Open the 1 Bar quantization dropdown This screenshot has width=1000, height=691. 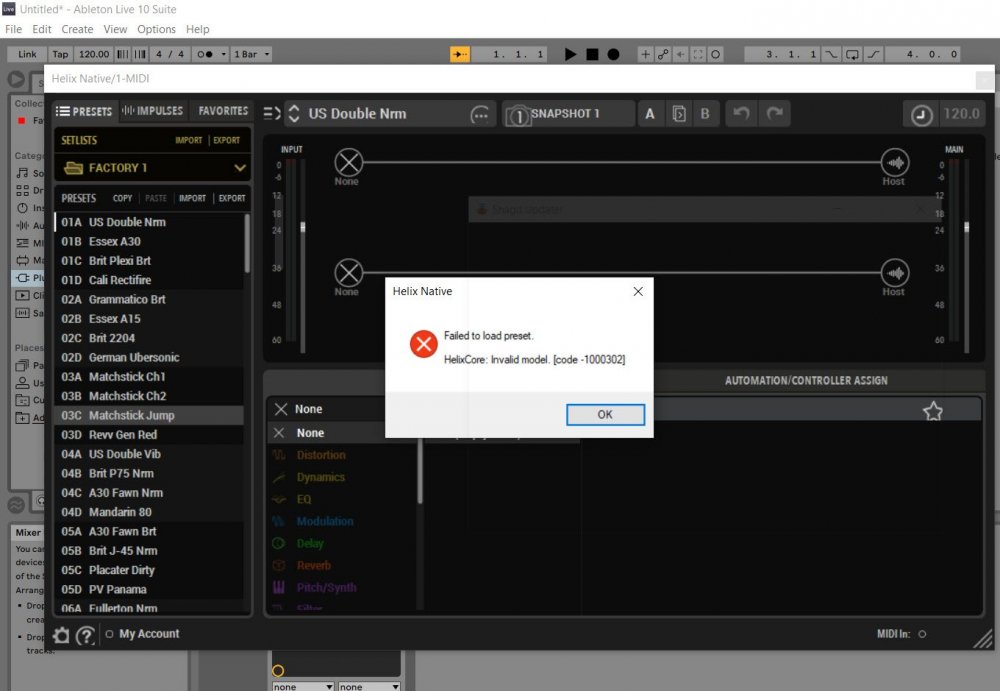pos(251,54)
